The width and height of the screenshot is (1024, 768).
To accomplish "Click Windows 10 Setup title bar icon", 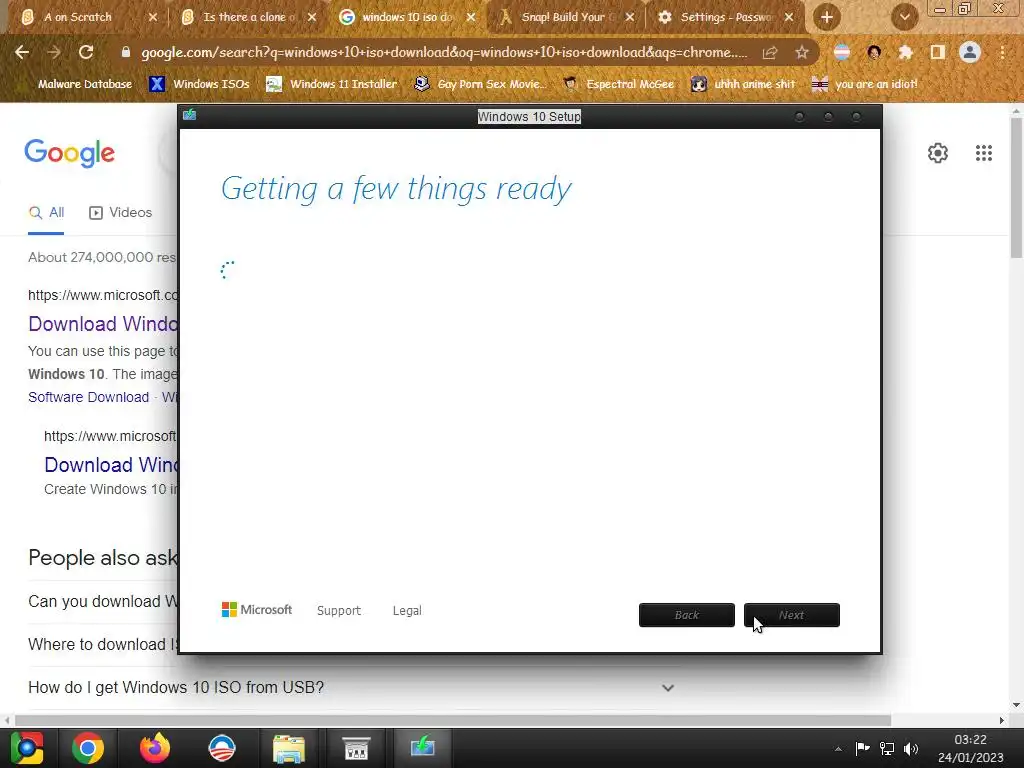I will tap(189, 116).
